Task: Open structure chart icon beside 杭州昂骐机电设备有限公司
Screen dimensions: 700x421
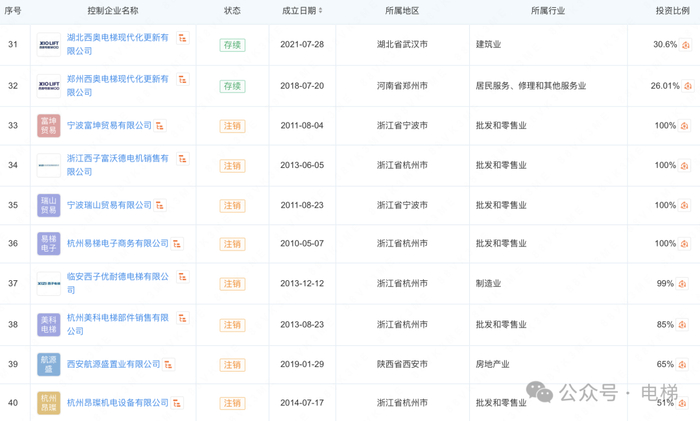Action: click(x=177, y=404)
